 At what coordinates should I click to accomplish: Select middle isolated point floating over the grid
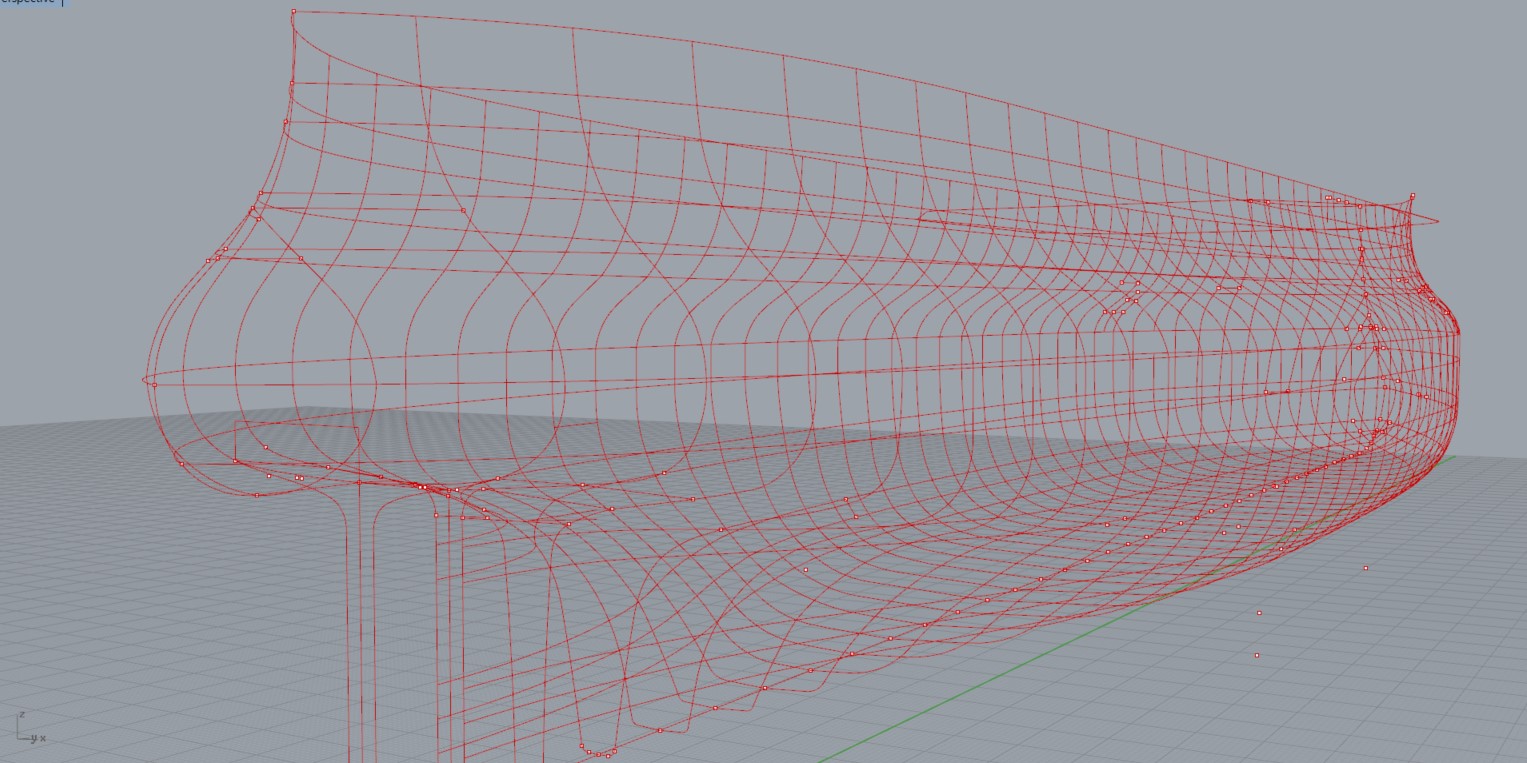tap(1259, 613)
